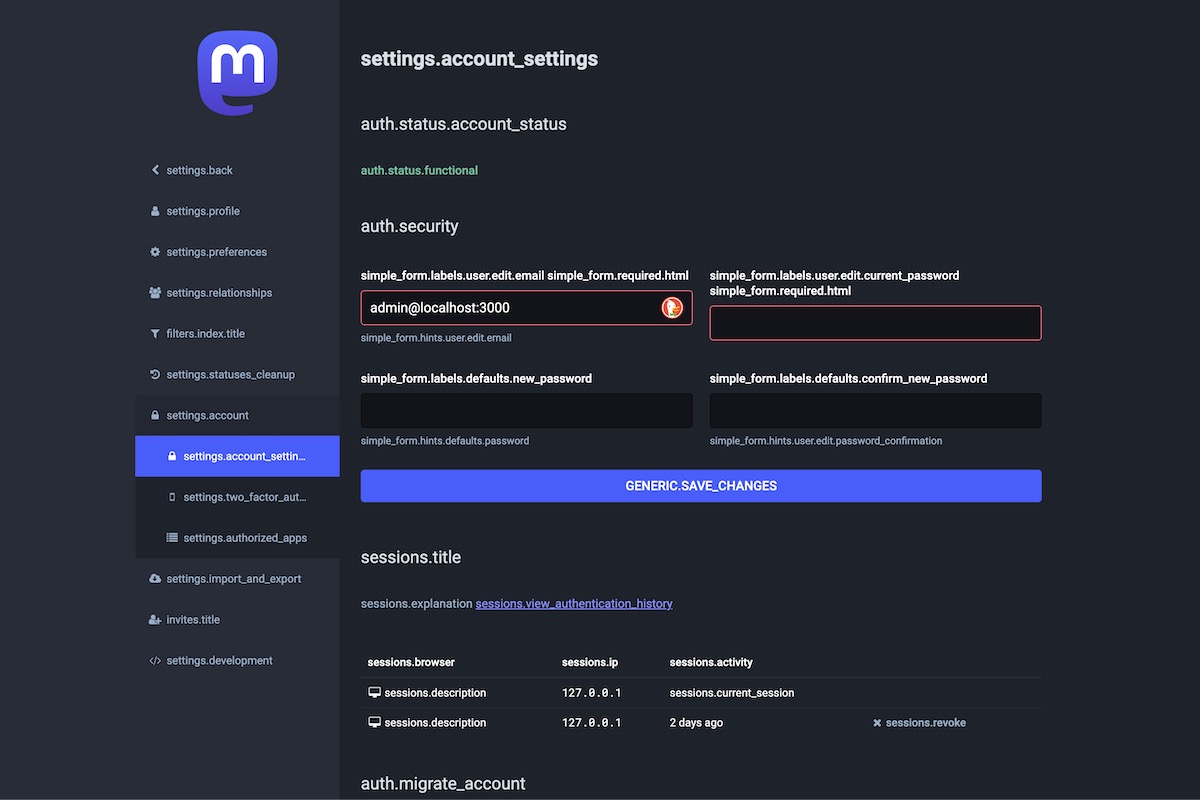Click the confirm new password field
1200x800 pixels.
click(875, 411)
